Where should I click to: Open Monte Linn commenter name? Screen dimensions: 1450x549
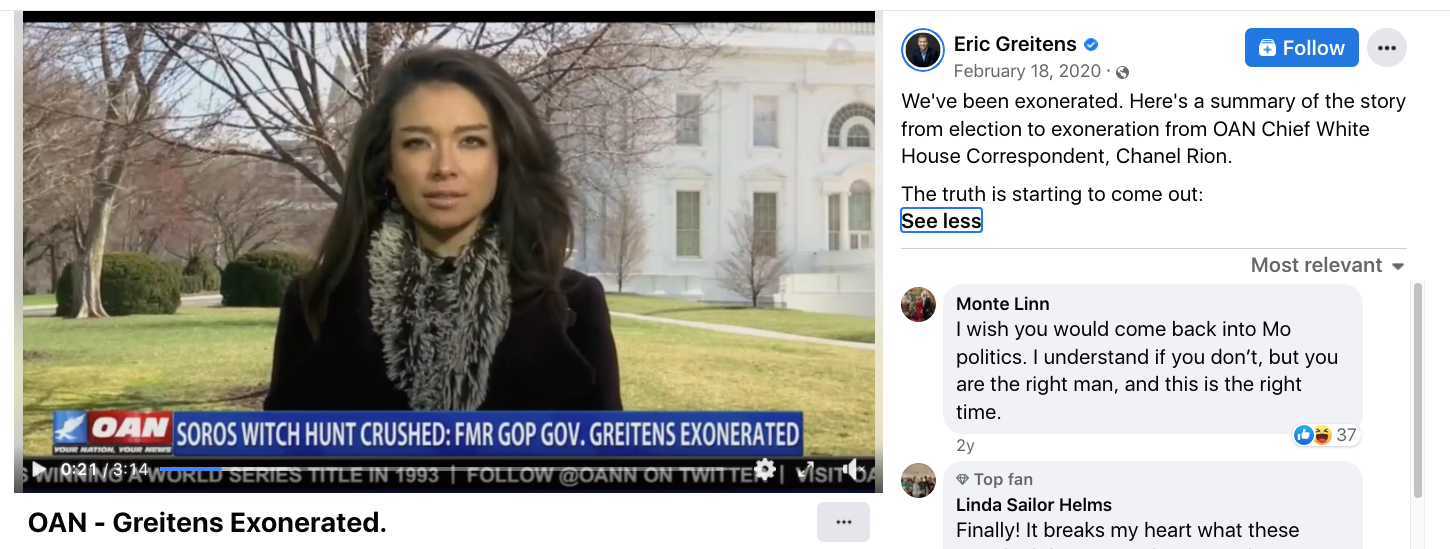(1003, 304)
